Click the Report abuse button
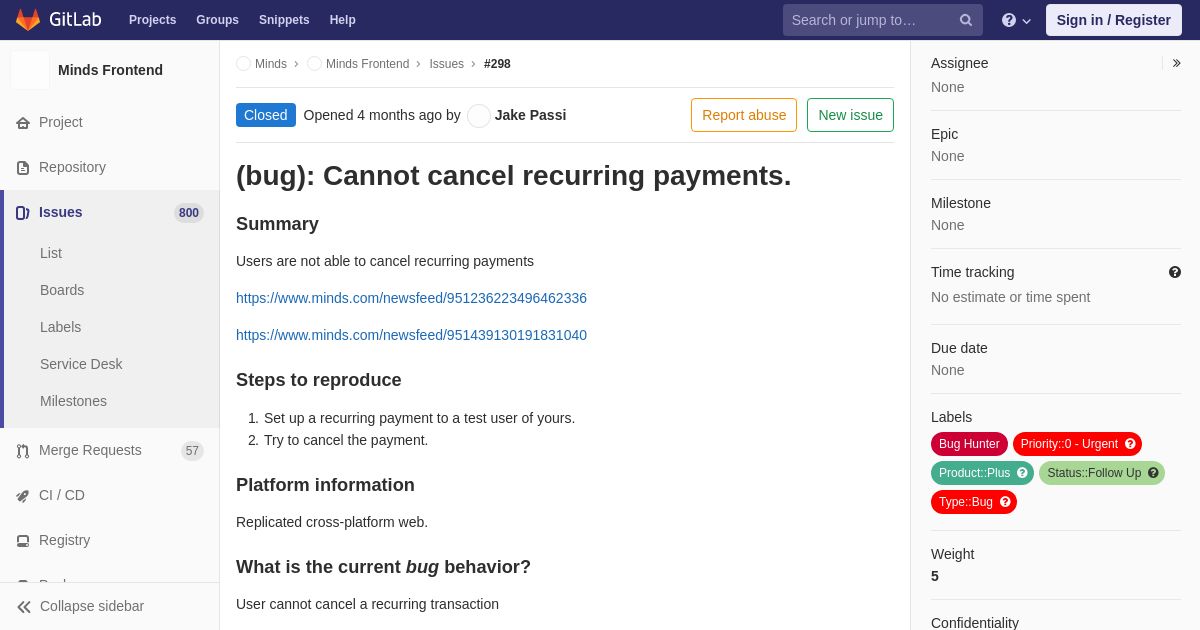This screenshot has height=630, width=1200. 744,115
